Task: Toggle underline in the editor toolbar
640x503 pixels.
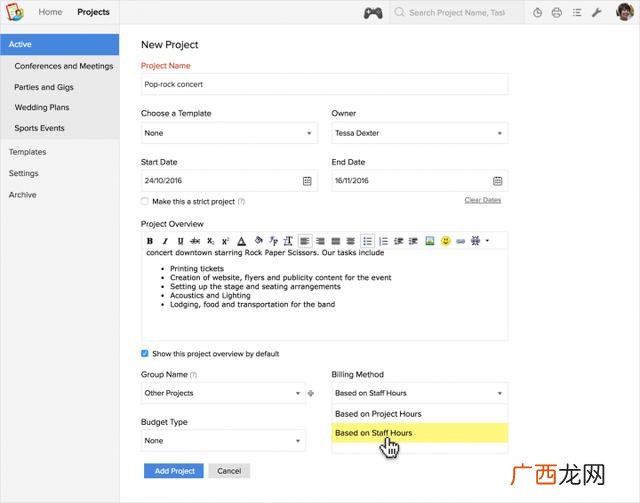Action: pyautogui.click(x=180, y=241)
